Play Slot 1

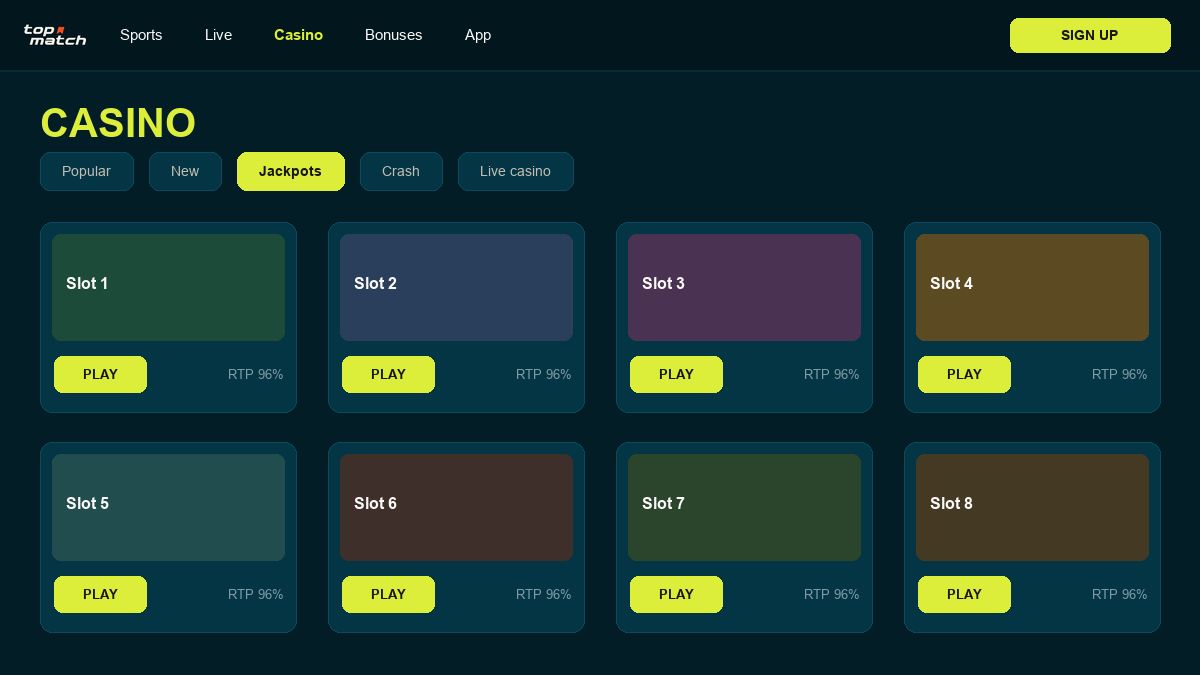[x=100, y=374]
